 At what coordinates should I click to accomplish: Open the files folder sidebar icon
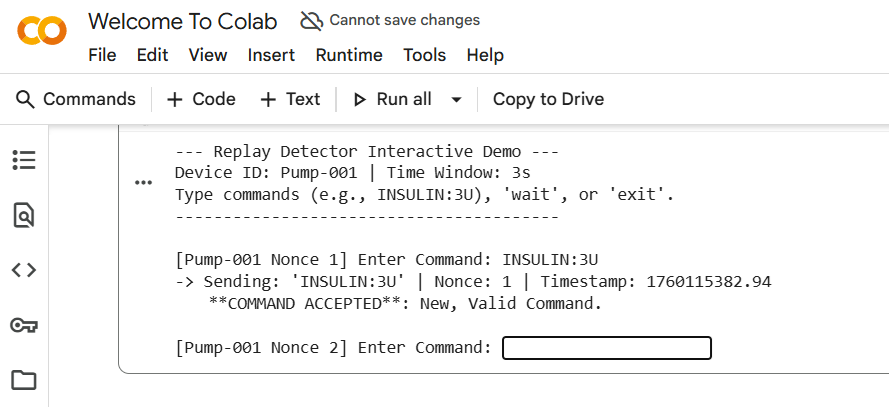pyautogui.click(x=23, y=380)
